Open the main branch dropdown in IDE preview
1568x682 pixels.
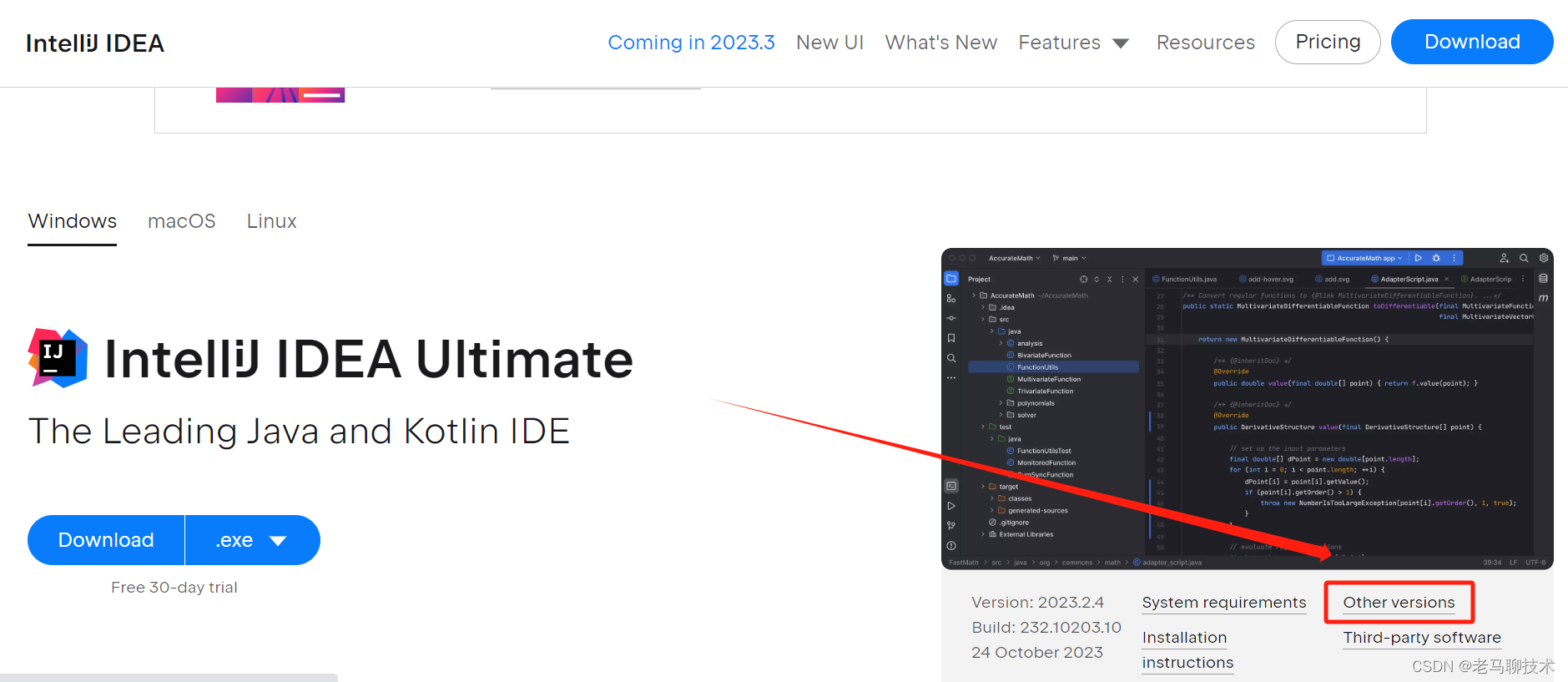pos(1070,258)
